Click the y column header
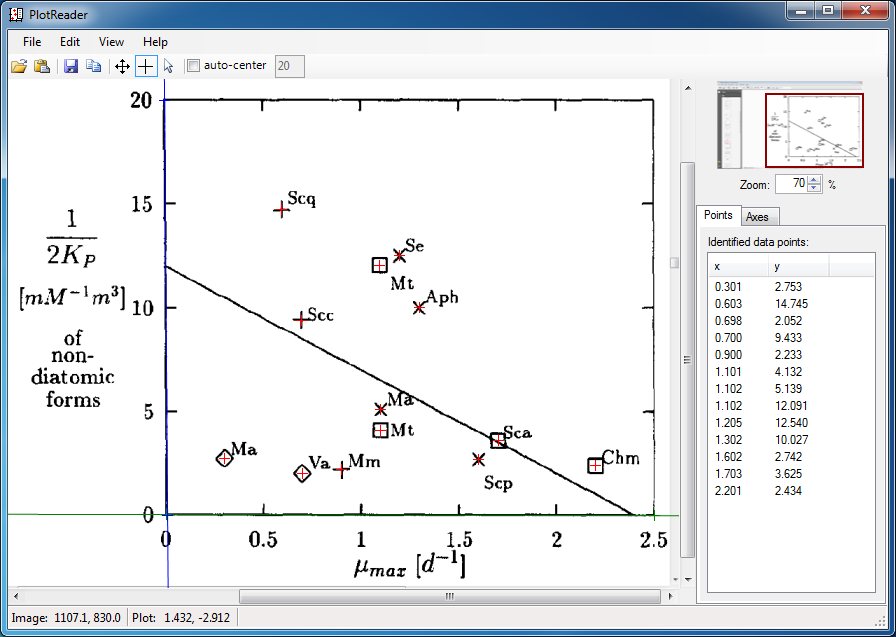The height and width of the screenshot is (637, 896). (798, 267)
